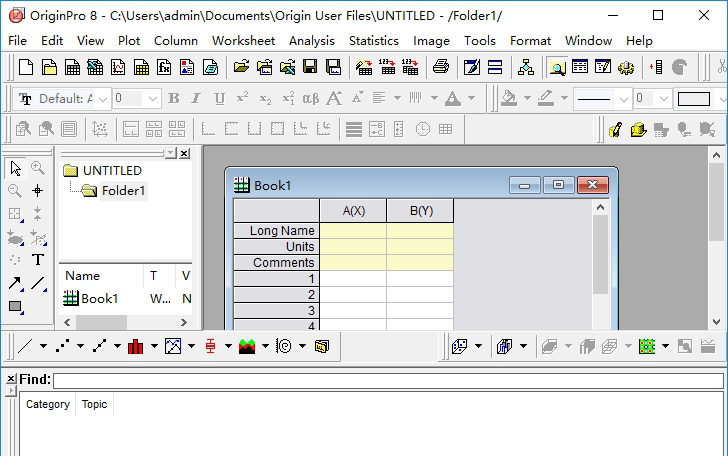Create a New Workbook from the toolbar

pyautogui.click(x=72, y=67)
